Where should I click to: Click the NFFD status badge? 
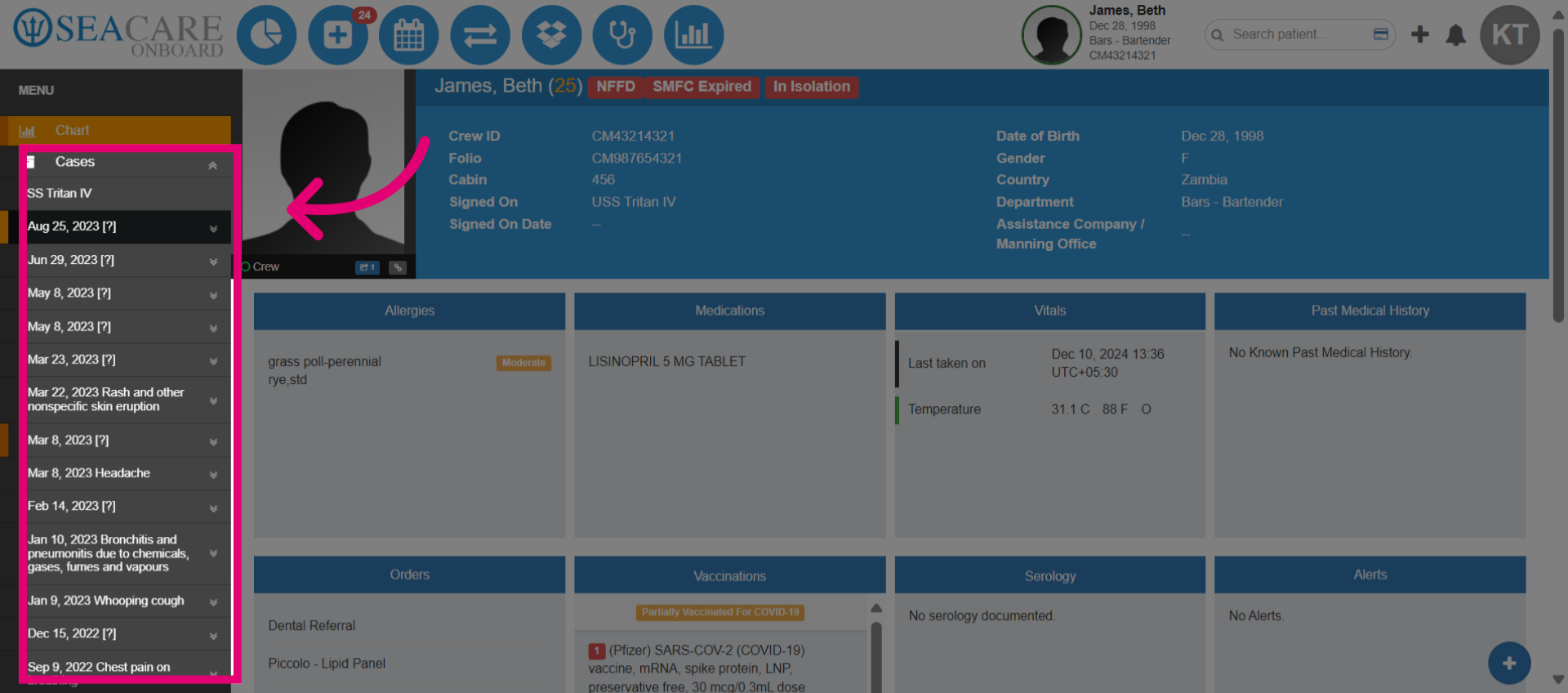click(x=616, y=87)
